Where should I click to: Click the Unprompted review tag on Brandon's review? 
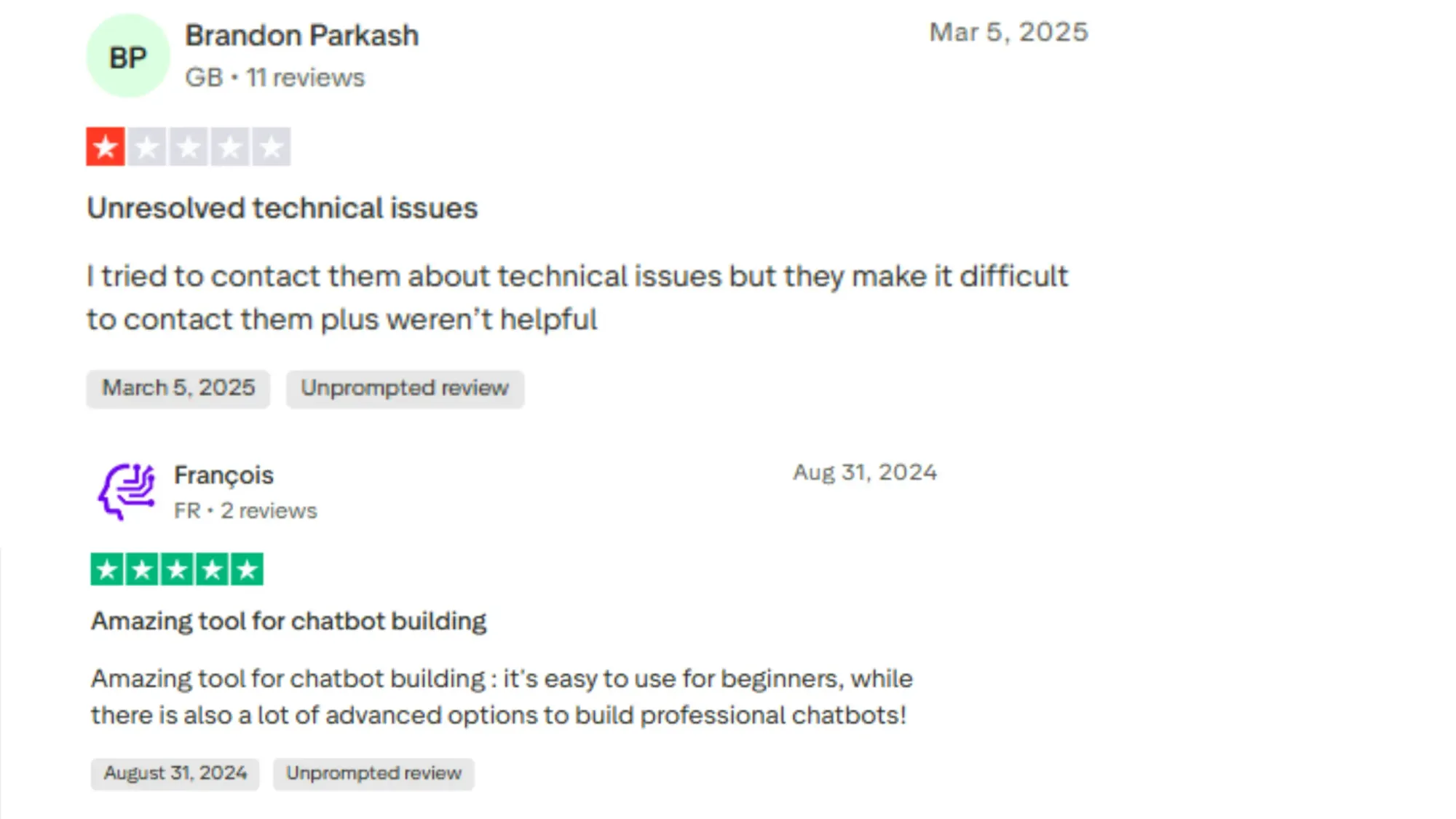pos(405,388)
